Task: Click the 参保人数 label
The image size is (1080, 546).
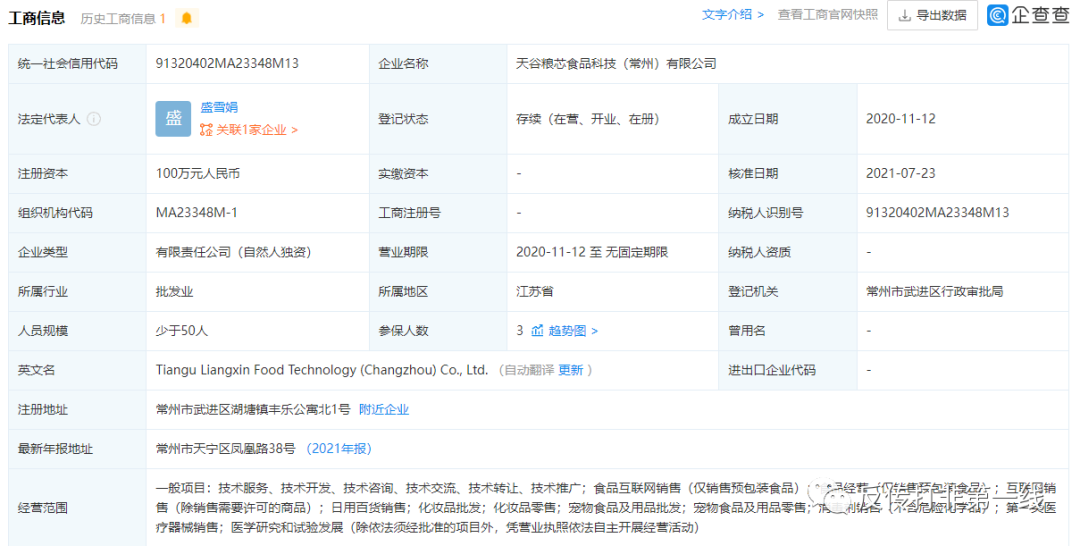Action: 403,331
